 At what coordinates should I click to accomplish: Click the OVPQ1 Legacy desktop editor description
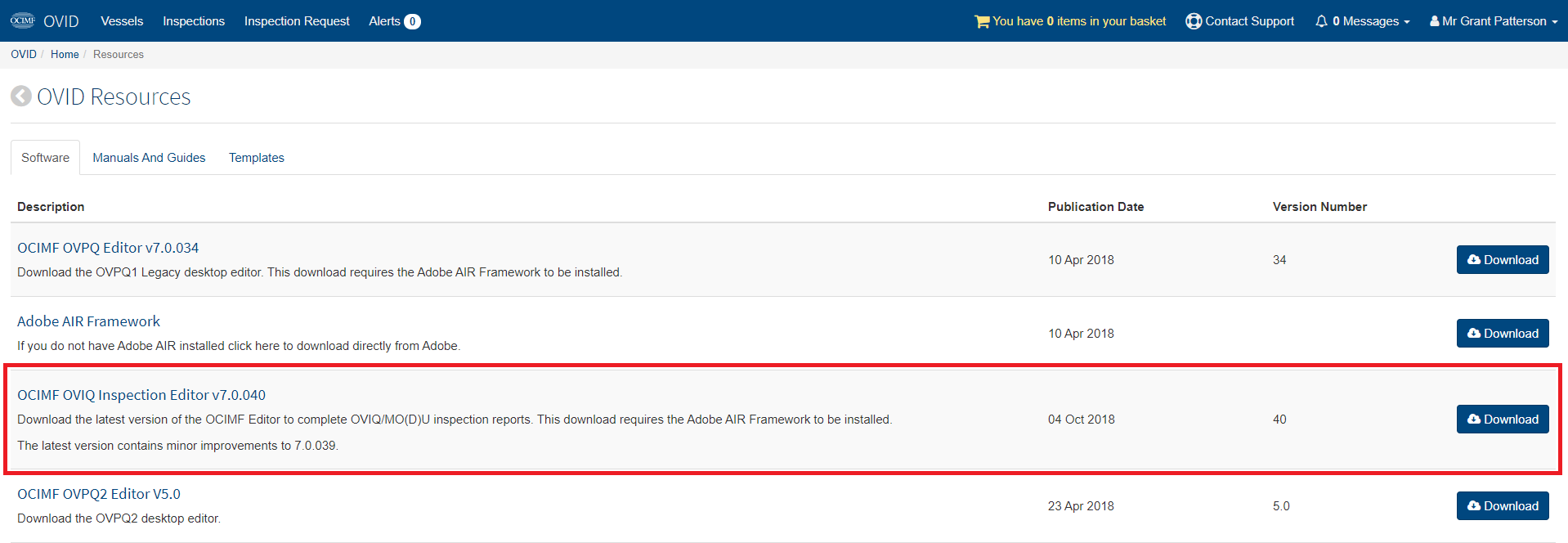coord(320,271)
